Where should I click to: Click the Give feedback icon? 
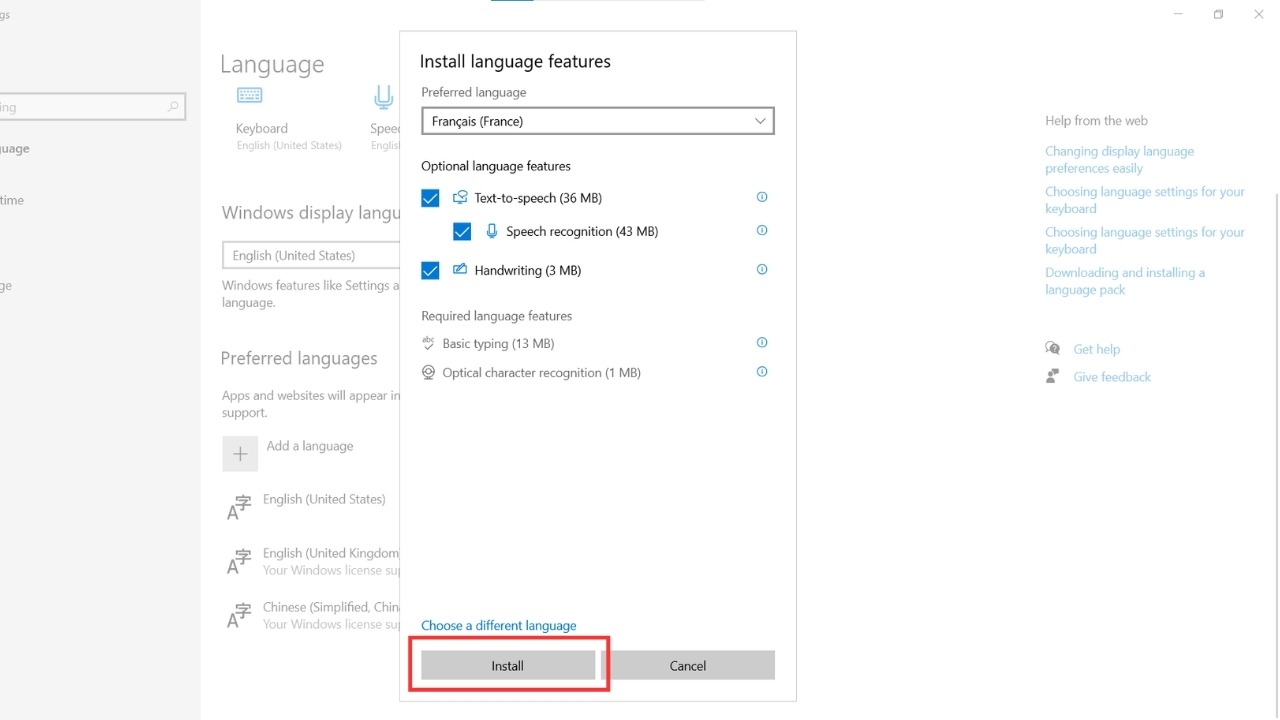[1052, 377]
